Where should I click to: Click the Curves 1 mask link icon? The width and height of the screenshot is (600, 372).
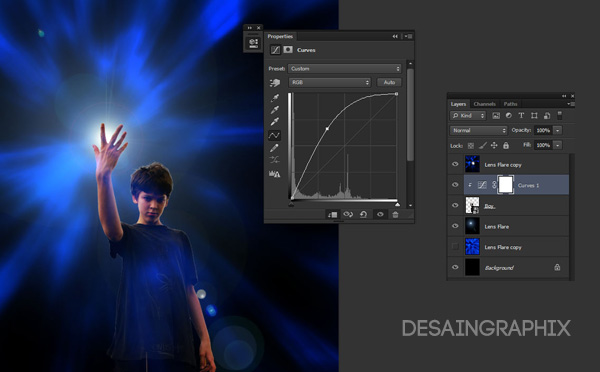pyautogui.click(x=494, y=185)
